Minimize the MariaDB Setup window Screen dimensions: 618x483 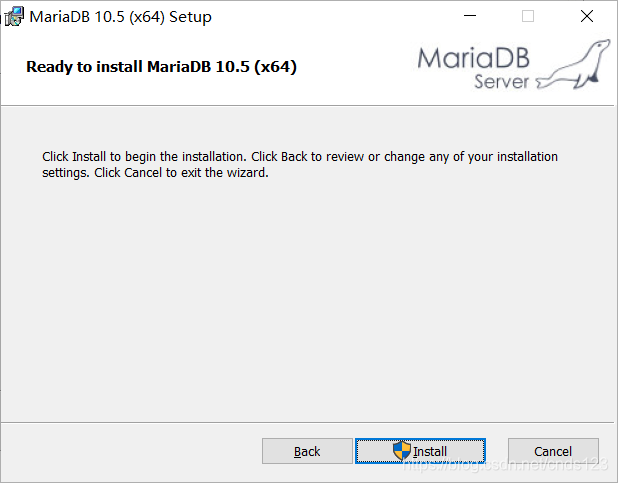(470, 16)
